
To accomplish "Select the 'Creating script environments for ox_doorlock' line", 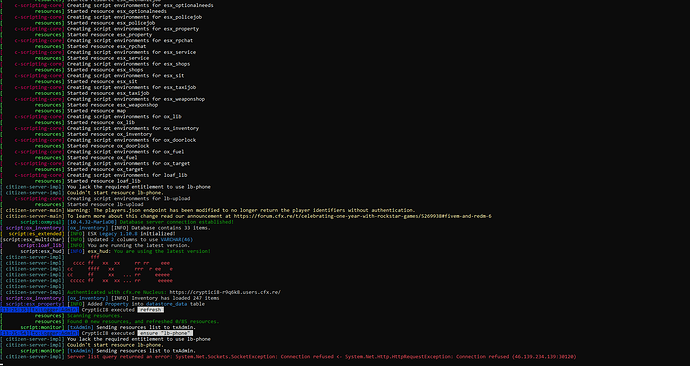I will [x=131, y=140].
